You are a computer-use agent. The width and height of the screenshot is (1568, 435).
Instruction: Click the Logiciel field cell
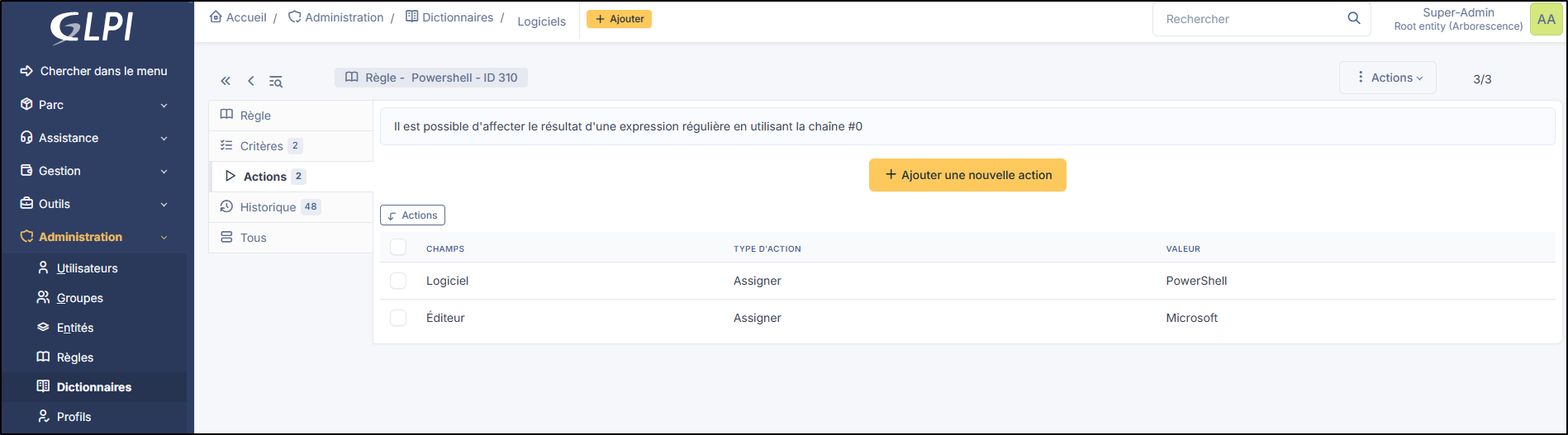click(x=447, y=281)
